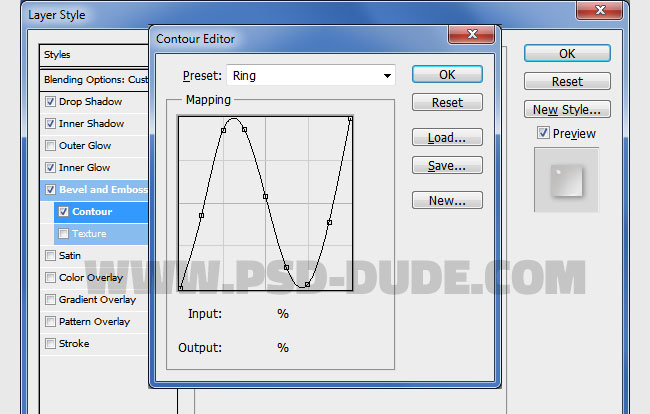The height and width of the screenshot is (414, 650).
Task: Enable the Outer Glow checkbox
Action: point(50,145)
